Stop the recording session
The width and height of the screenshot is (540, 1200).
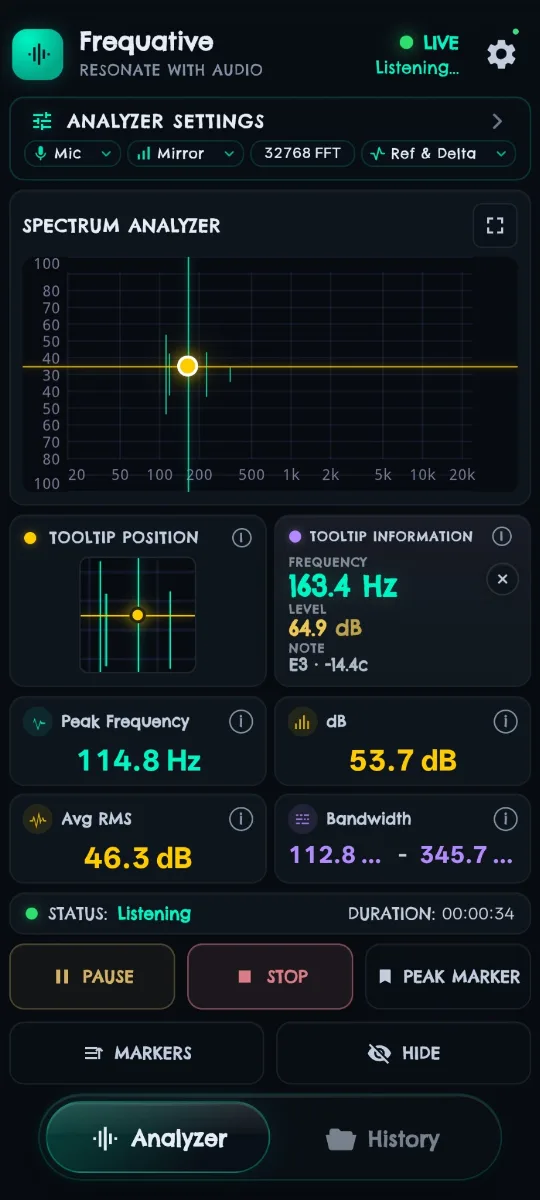(270, 977)
